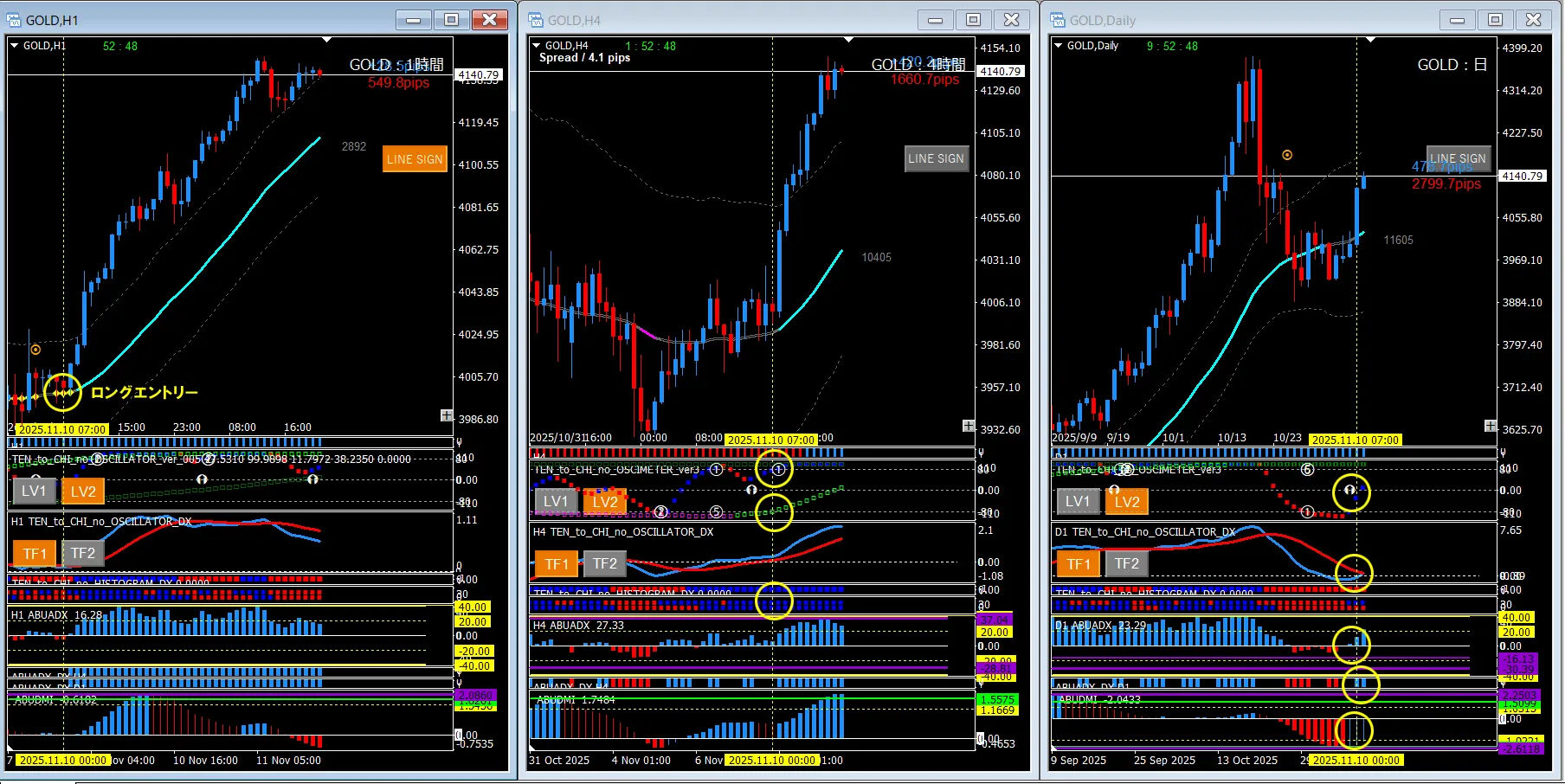
Task: Click the 4140.79 price label on the Daily scale
Action: (x=1522, y=177)
